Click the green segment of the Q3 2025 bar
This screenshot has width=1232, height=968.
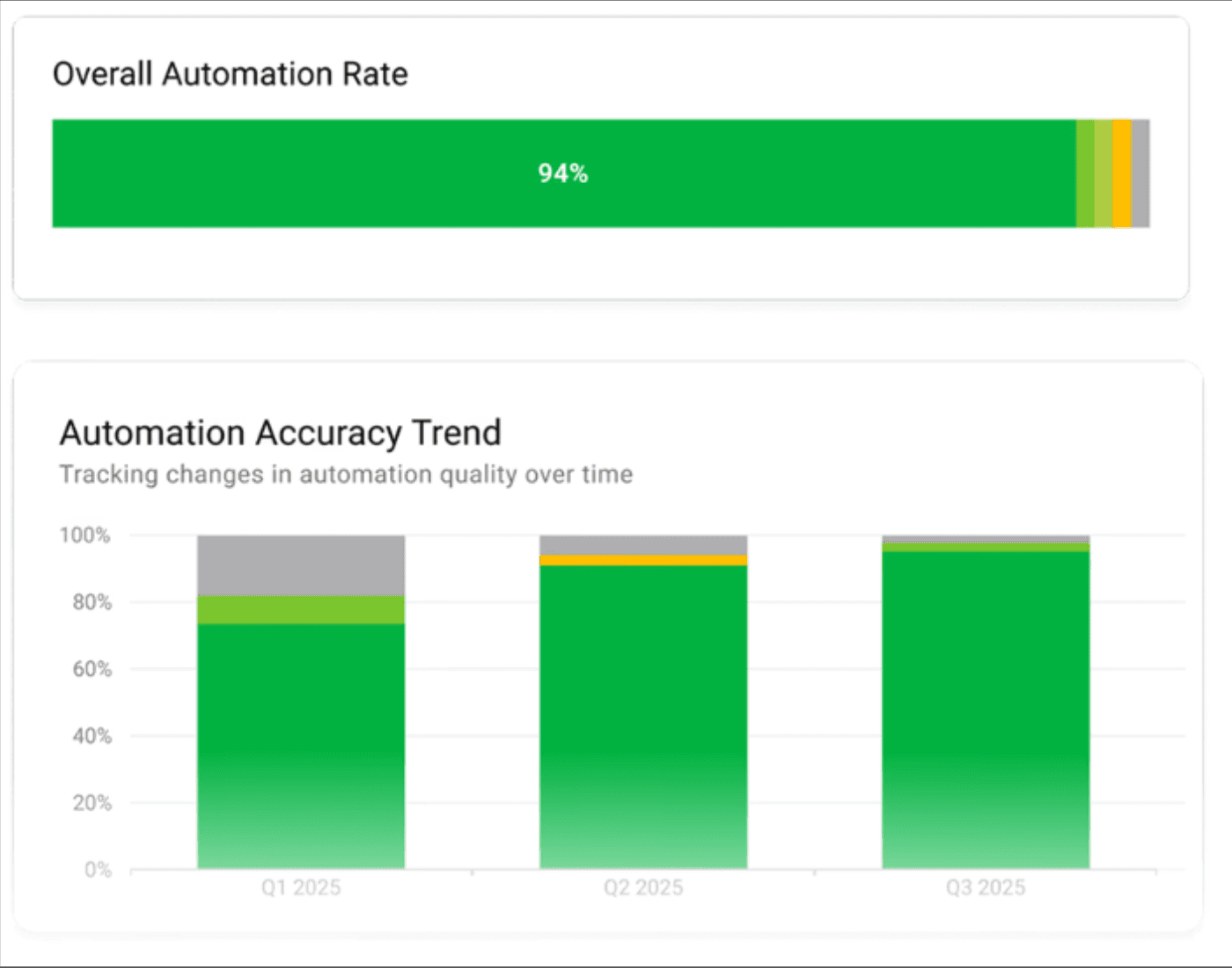[985, 704]
